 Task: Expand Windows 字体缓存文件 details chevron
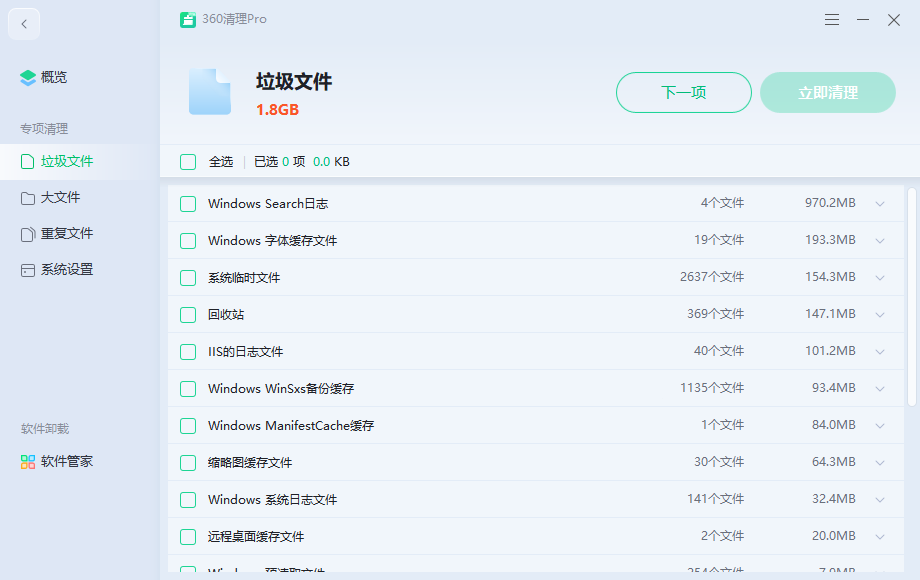(880, 241)
